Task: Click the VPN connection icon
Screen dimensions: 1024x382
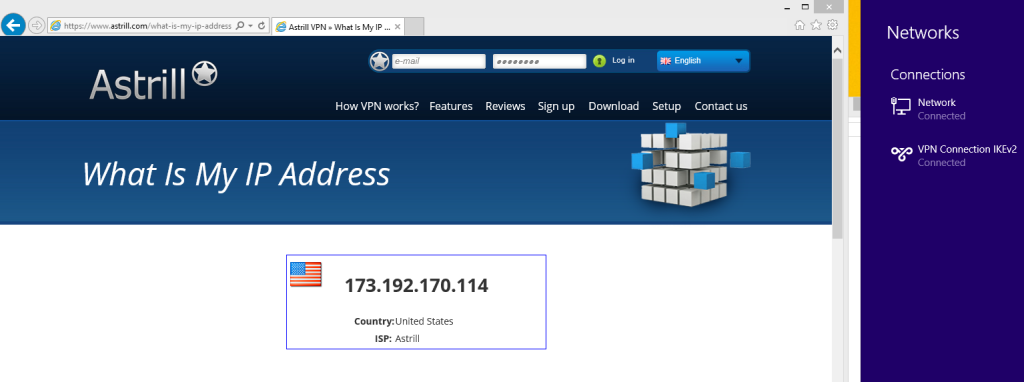Action: (901, 154)
